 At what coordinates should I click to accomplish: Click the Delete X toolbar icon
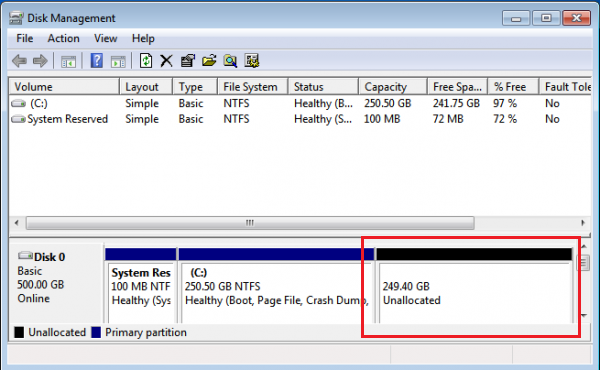tap(166, 61)
